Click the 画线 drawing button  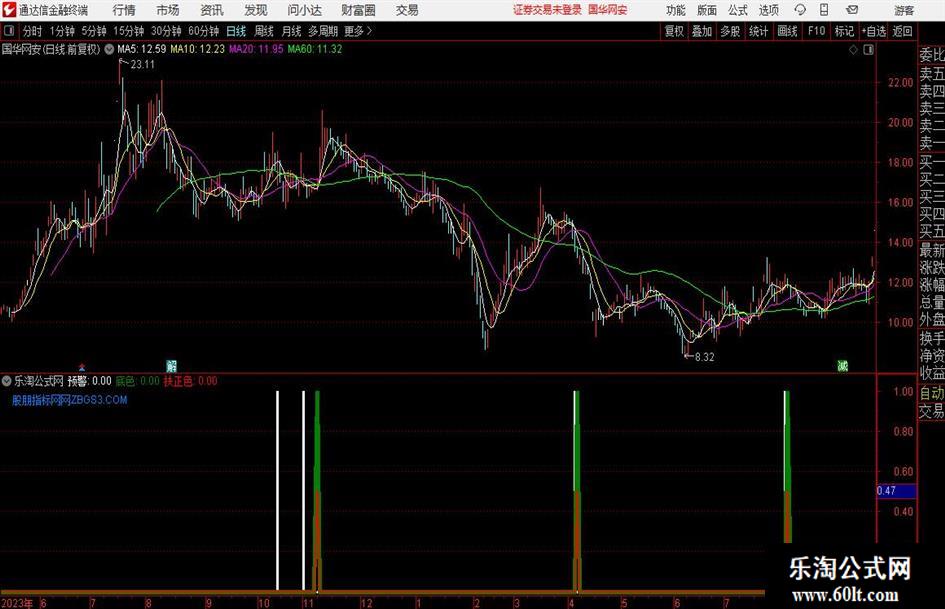[x=787, y=31]
